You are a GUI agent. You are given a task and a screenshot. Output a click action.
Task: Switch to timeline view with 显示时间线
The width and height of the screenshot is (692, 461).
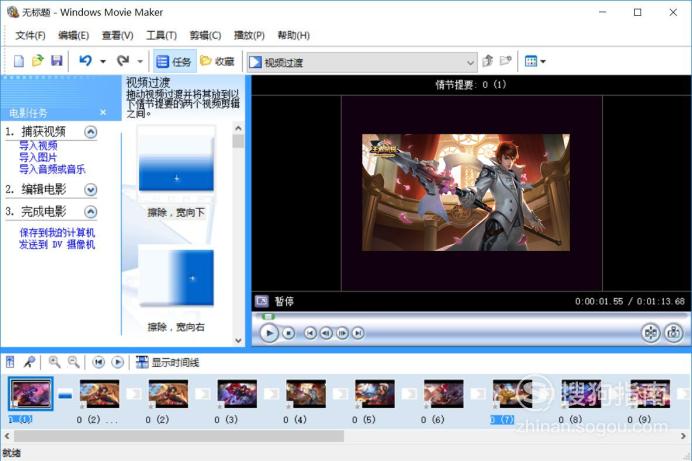point(168,363)
